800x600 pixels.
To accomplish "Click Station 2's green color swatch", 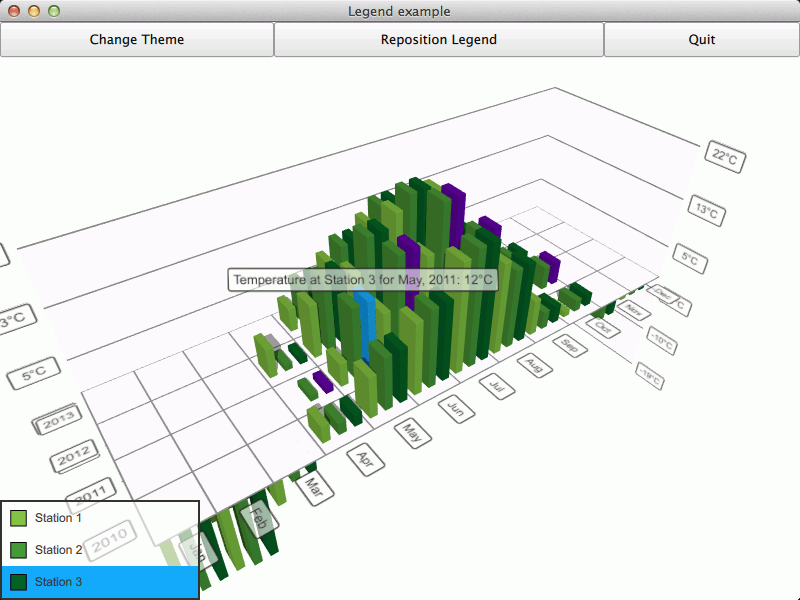I will [x=20, y=549].
